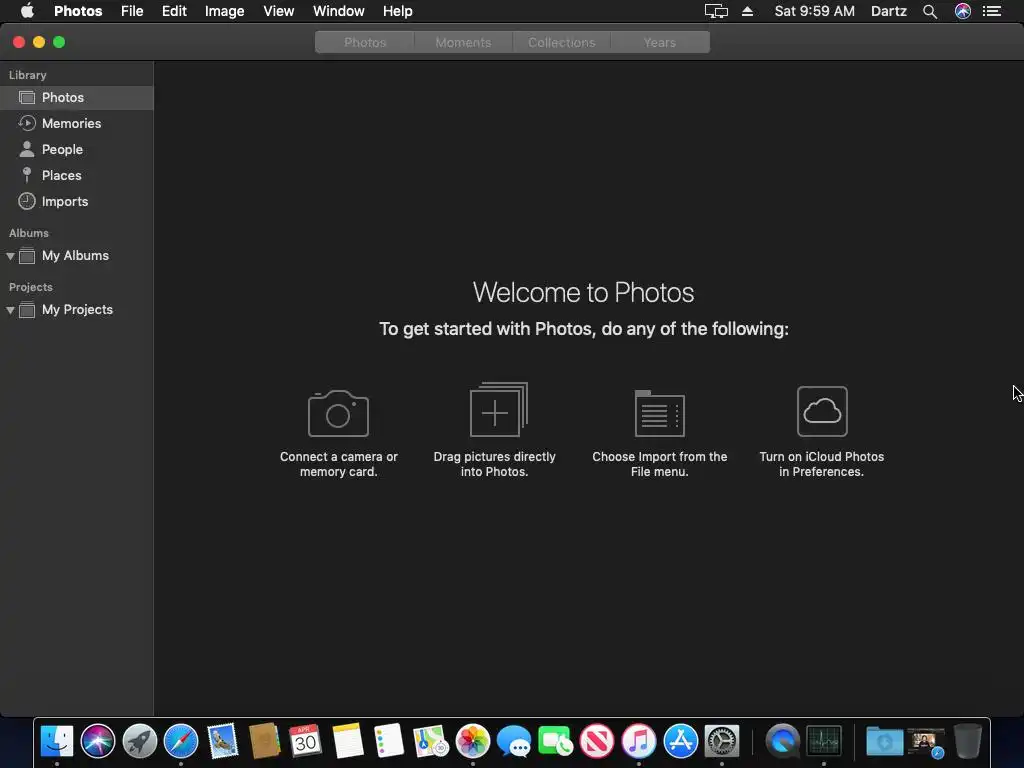
Task: Open the View menu
Action: pos(279,11)
